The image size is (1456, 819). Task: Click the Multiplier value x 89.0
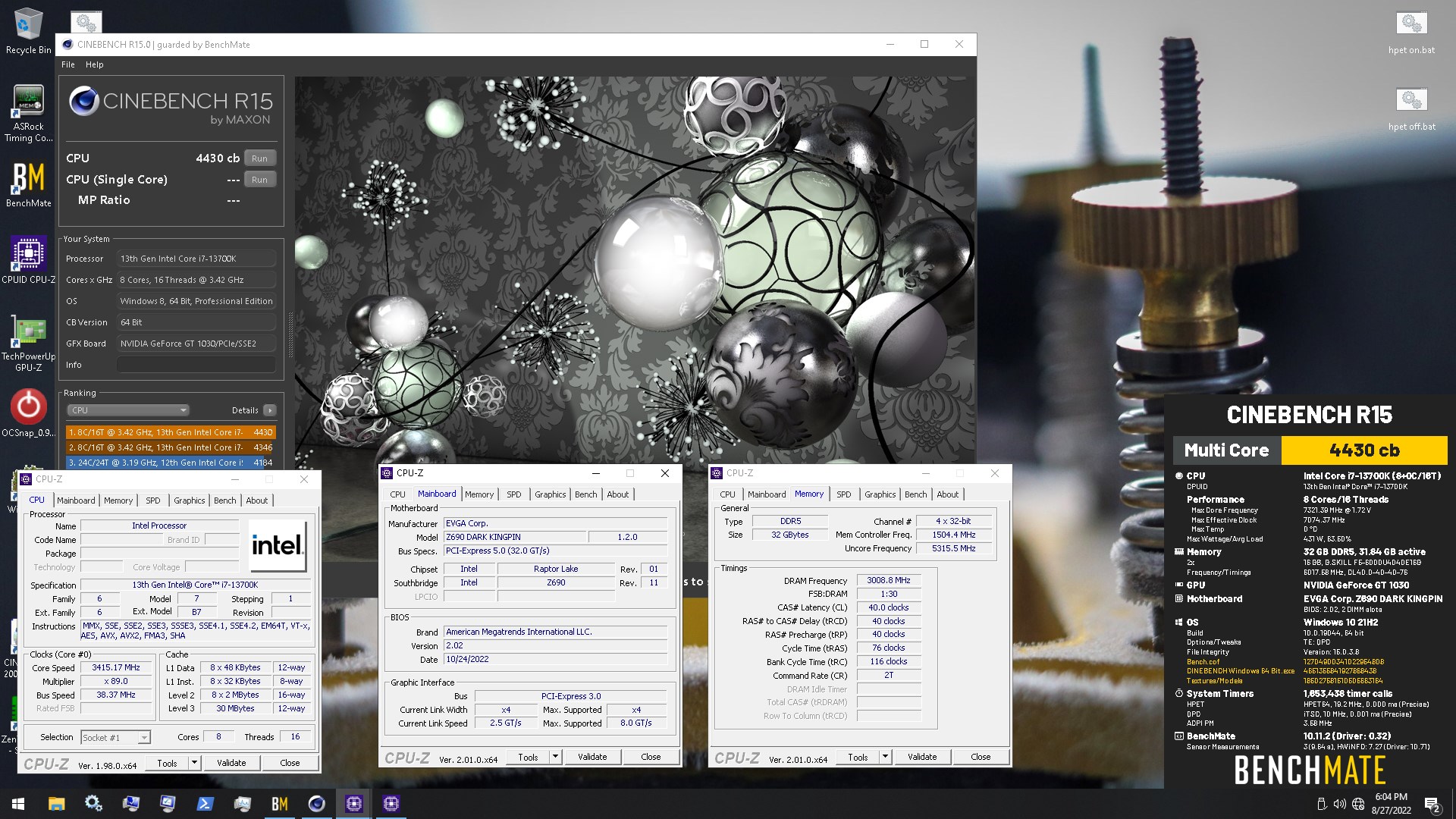[x=116, y=682]
